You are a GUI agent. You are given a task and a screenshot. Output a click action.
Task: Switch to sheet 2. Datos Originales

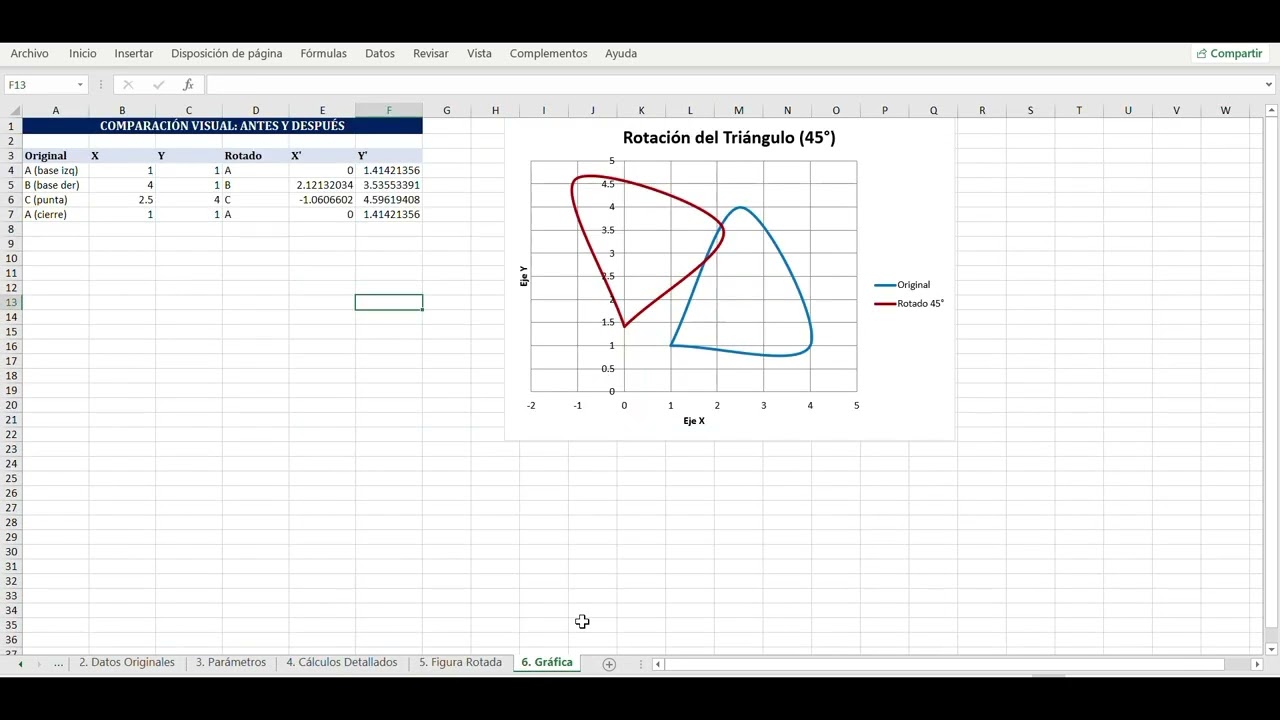pyautogui.click(x=127, y=662)
